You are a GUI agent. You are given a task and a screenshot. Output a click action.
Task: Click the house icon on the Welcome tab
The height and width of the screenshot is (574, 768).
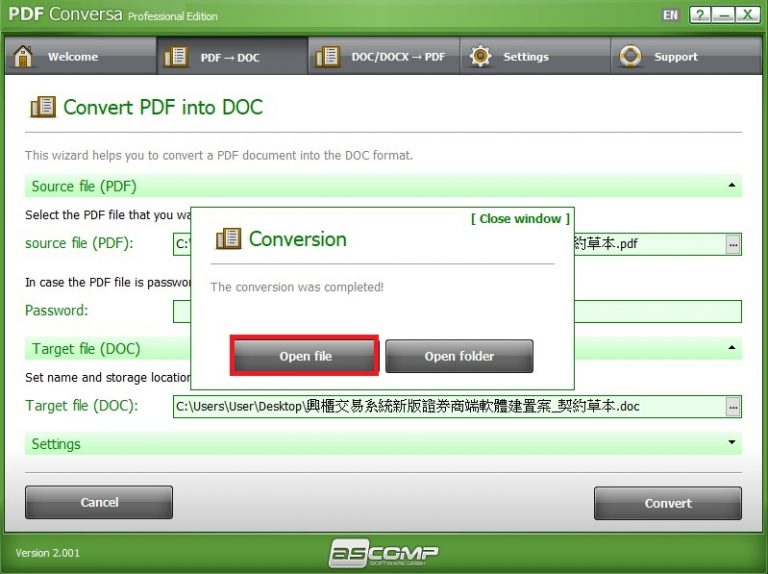click(23, 56)
